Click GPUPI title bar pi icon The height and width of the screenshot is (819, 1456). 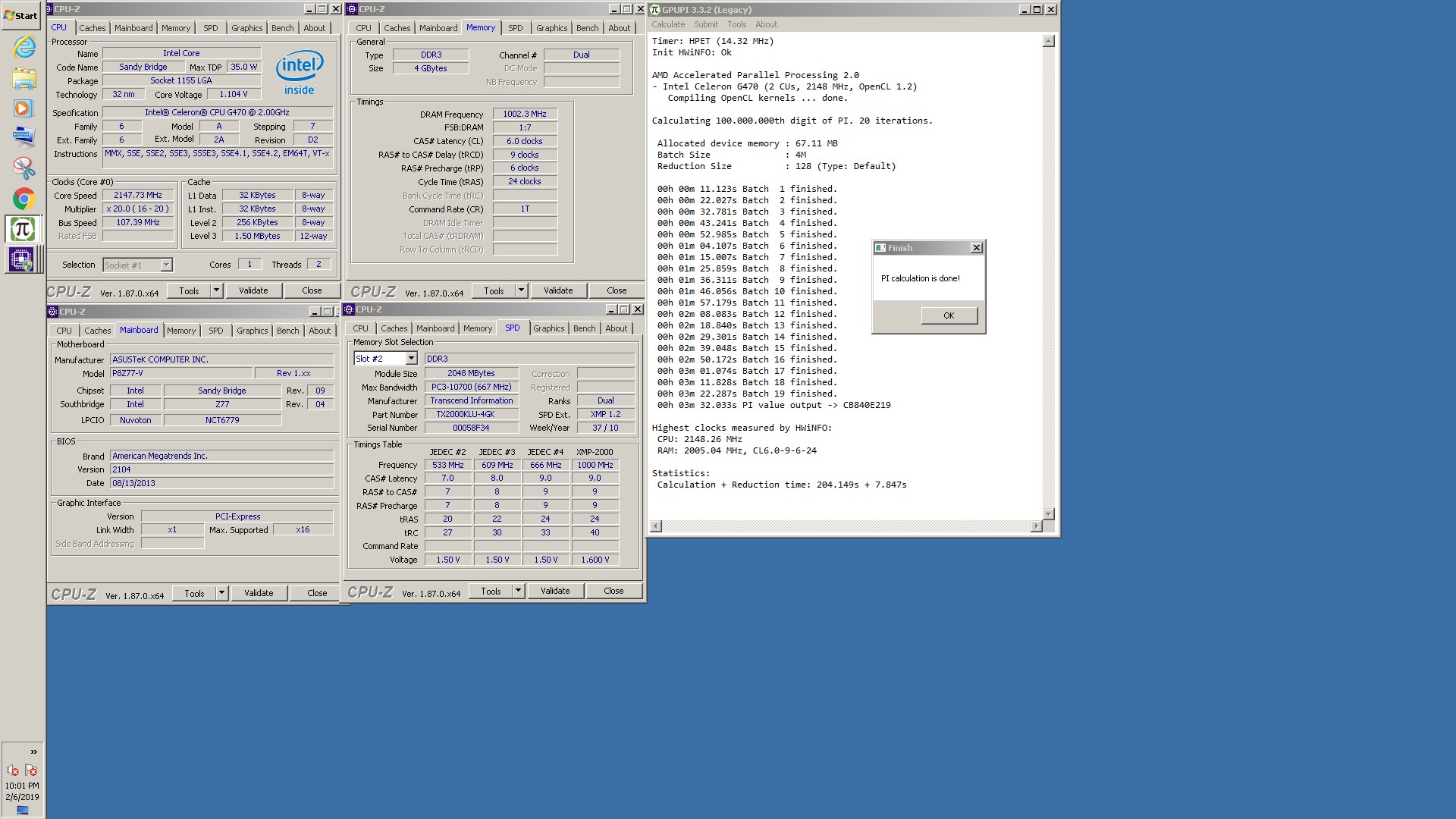(x=655, y=10)
